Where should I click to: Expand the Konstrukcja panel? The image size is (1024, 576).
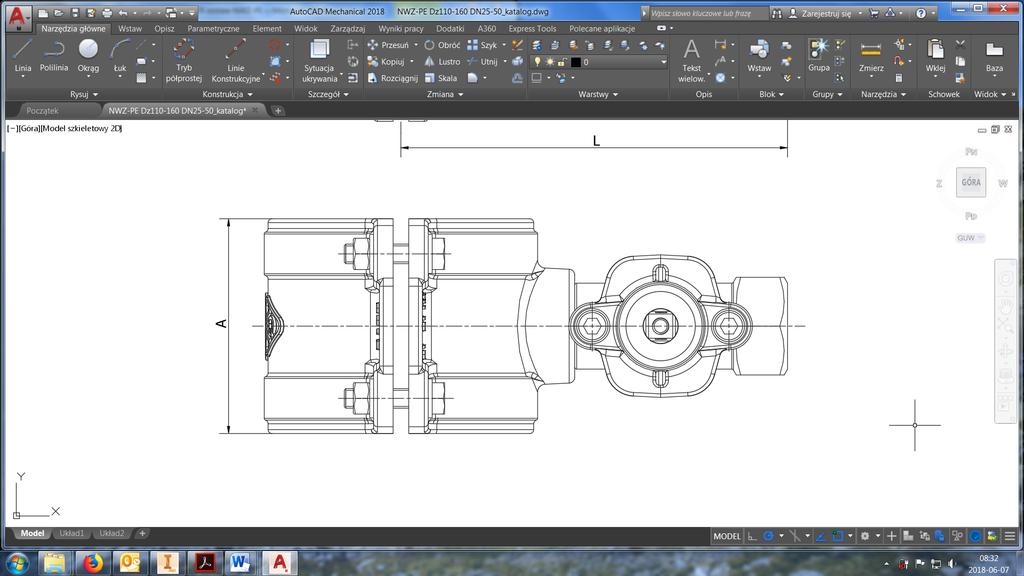227,94
